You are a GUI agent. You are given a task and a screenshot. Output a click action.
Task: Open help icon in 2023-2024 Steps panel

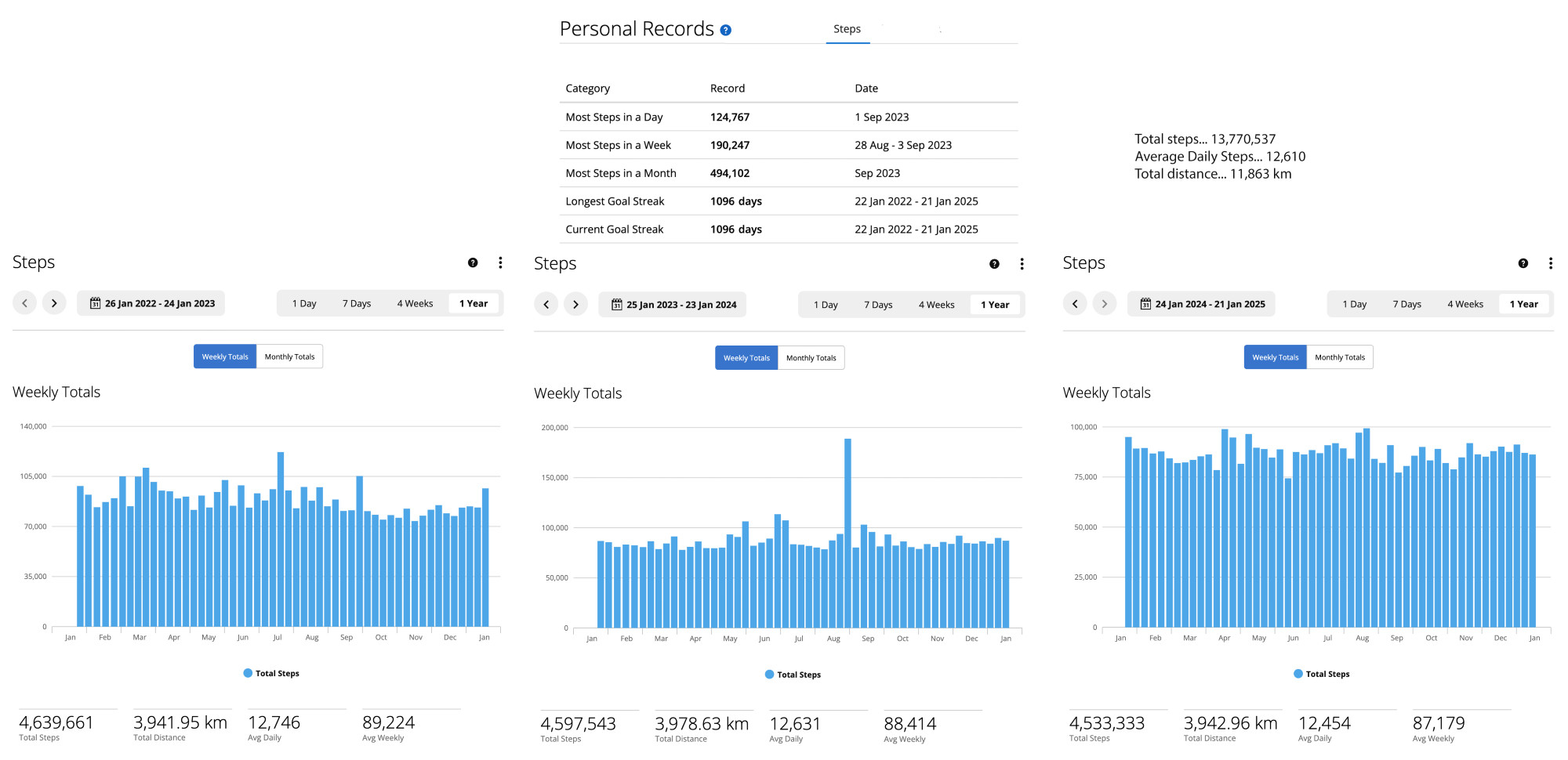[994, 264]
